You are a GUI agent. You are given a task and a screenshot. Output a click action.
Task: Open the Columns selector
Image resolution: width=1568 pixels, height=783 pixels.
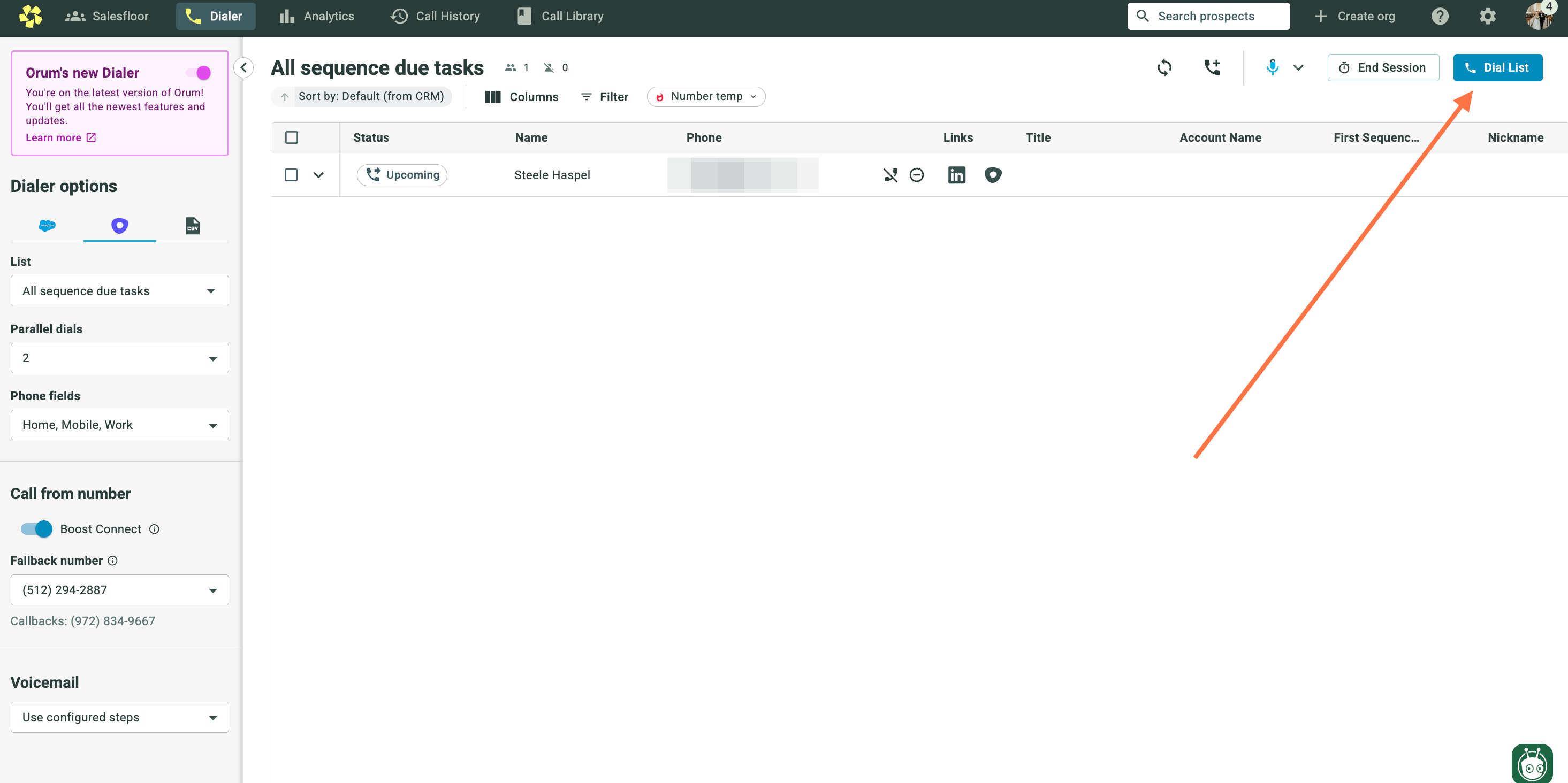522,97
